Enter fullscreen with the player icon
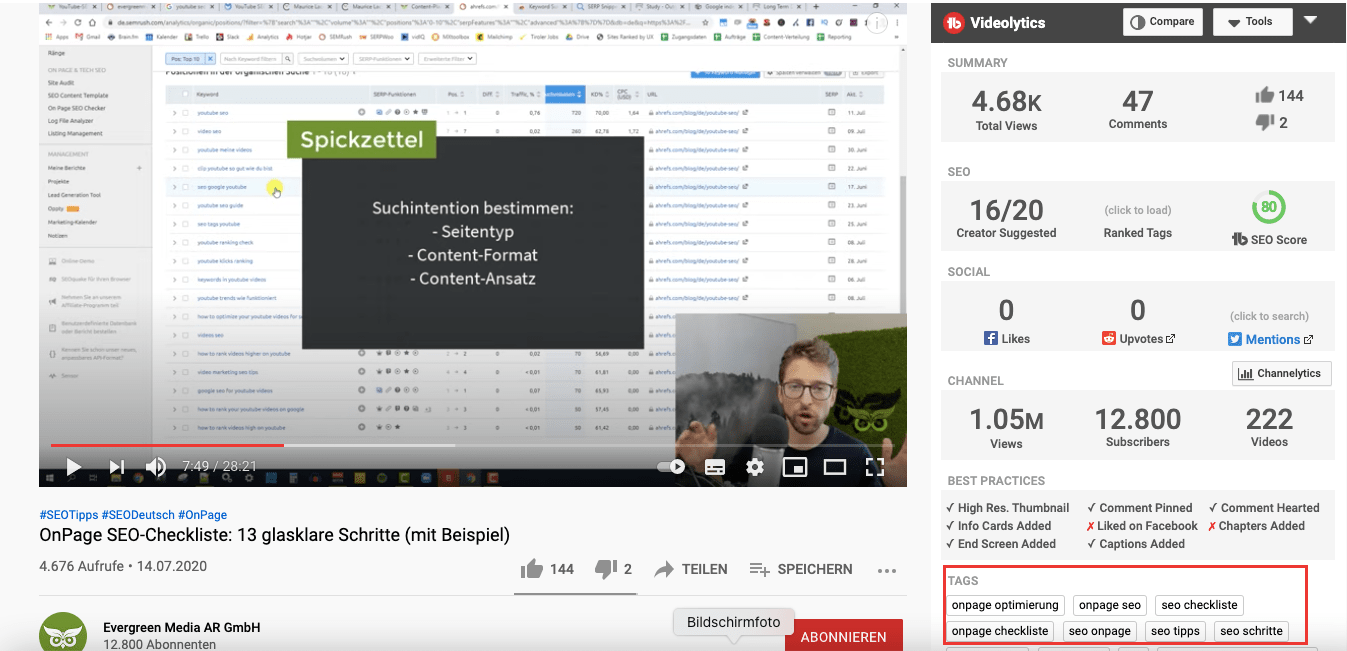This screenshot has height=651, width=1347. tap(876, 466)
